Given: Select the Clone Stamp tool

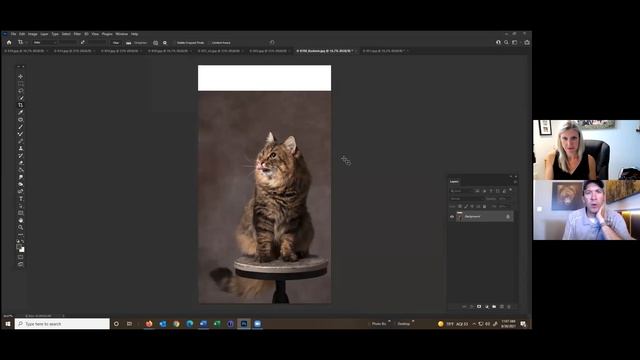Looking at the screenshot, I should click(x=20, y=148).
